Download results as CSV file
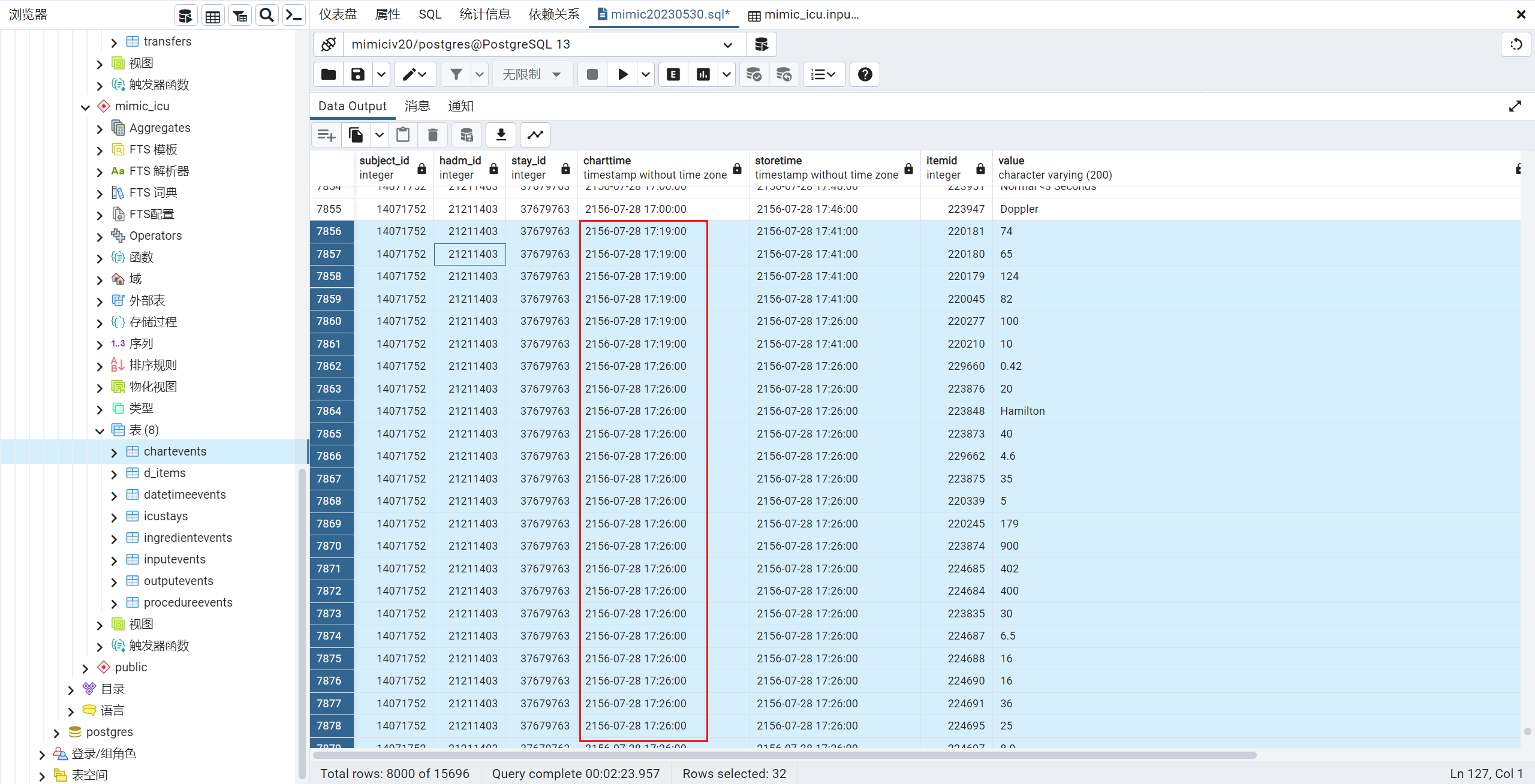1535x784 pixels. click(x=501, y=135)
